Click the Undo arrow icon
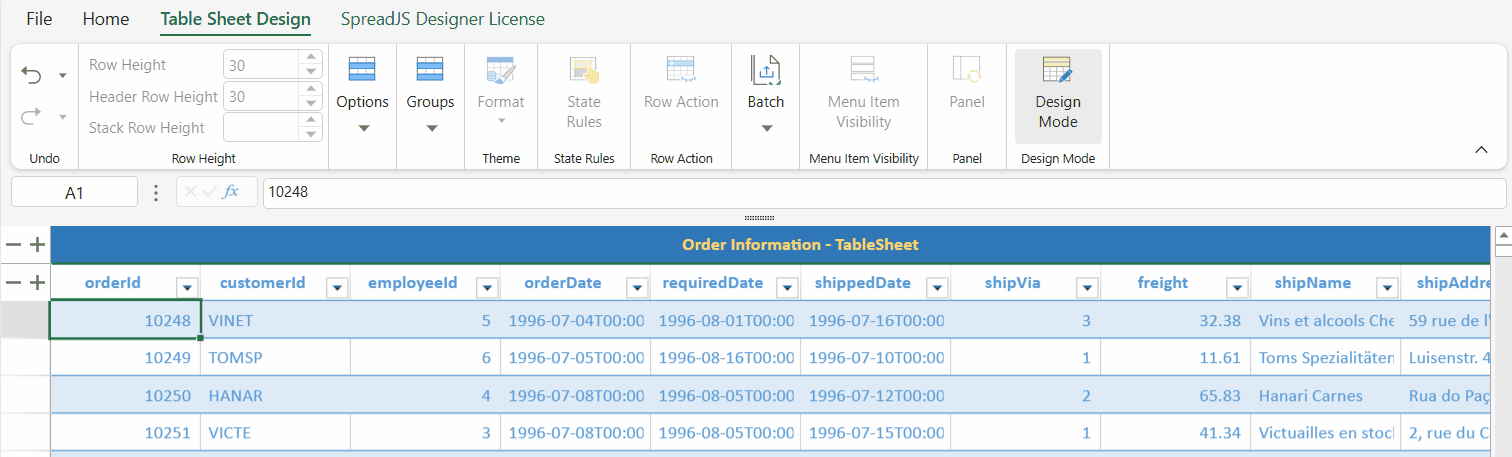The height and width of the screenshot is (457, 1512). pyautogui.click(x=31, y=76)
